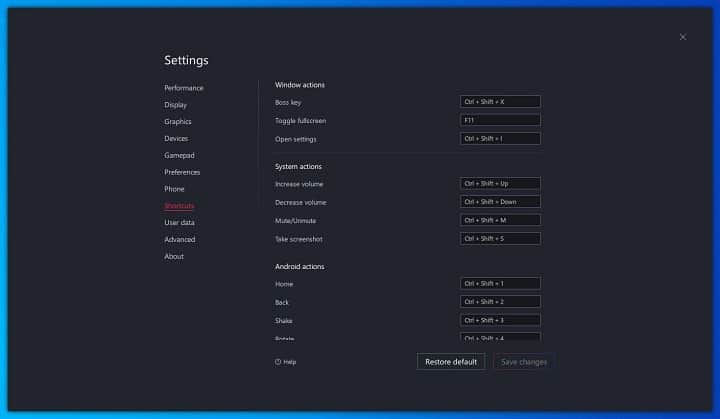The width and height of the screenshot is (720, 419).
Task: Edit the Mute/Unmute shortcut field
Action: (x=500, y=220)
